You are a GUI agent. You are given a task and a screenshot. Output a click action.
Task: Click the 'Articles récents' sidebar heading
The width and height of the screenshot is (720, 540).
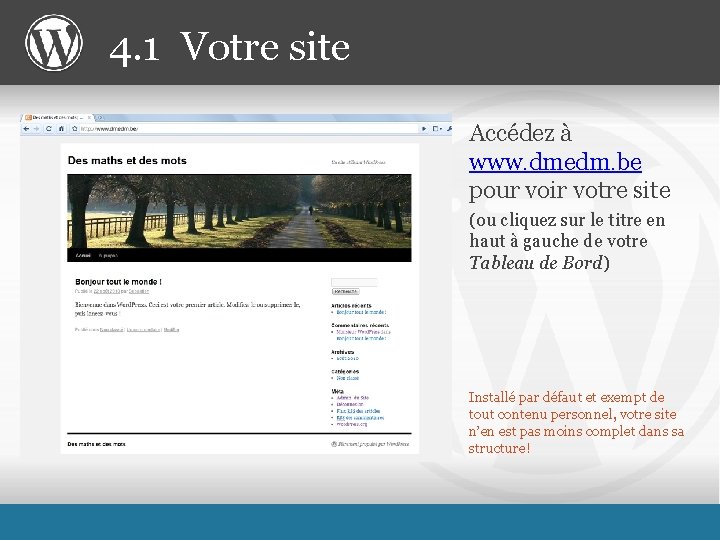pyautogui.click(x=351, y=305)
